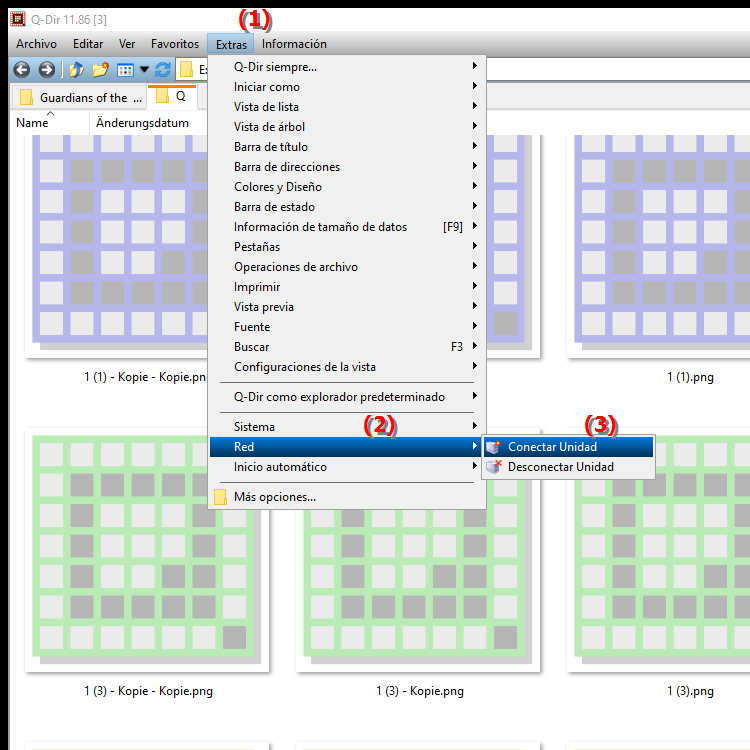Image resolution: width=750 pixels, height=750 pixels.
Task: Select the Q folder tab
Action: (173, 96)
